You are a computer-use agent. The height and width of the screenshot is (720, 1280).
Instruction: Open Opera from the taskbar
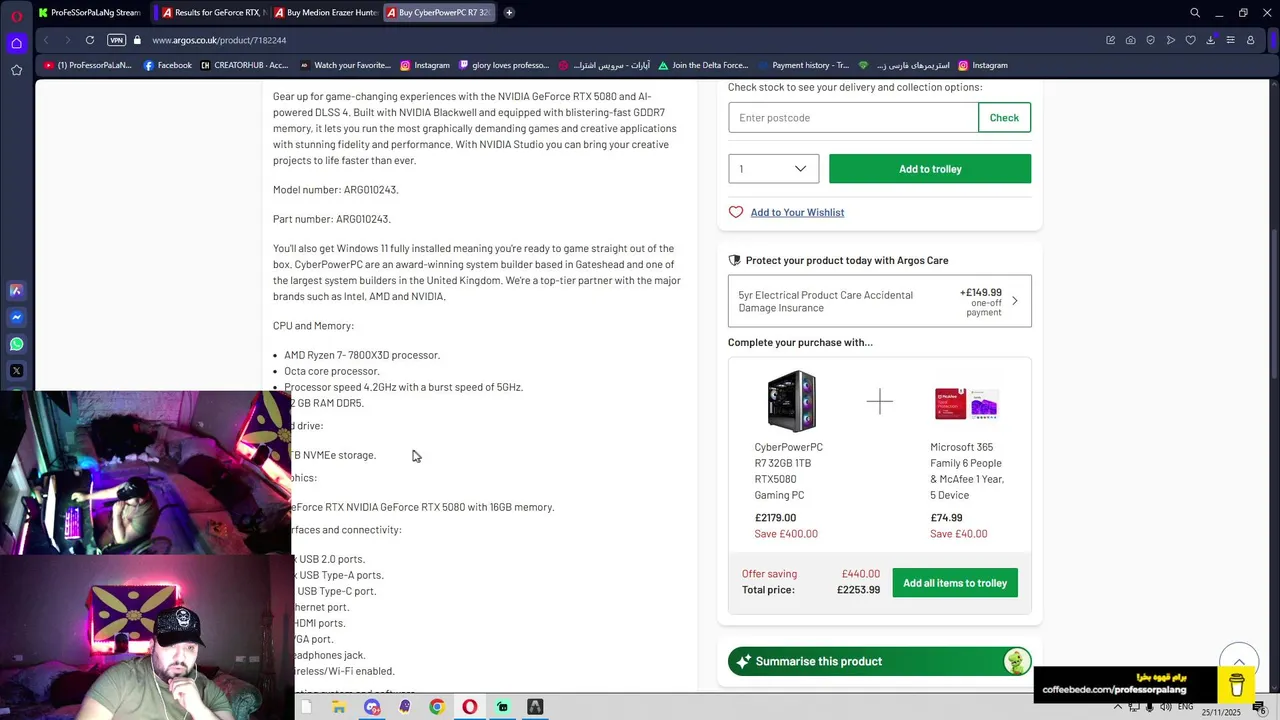pos(470,707)
